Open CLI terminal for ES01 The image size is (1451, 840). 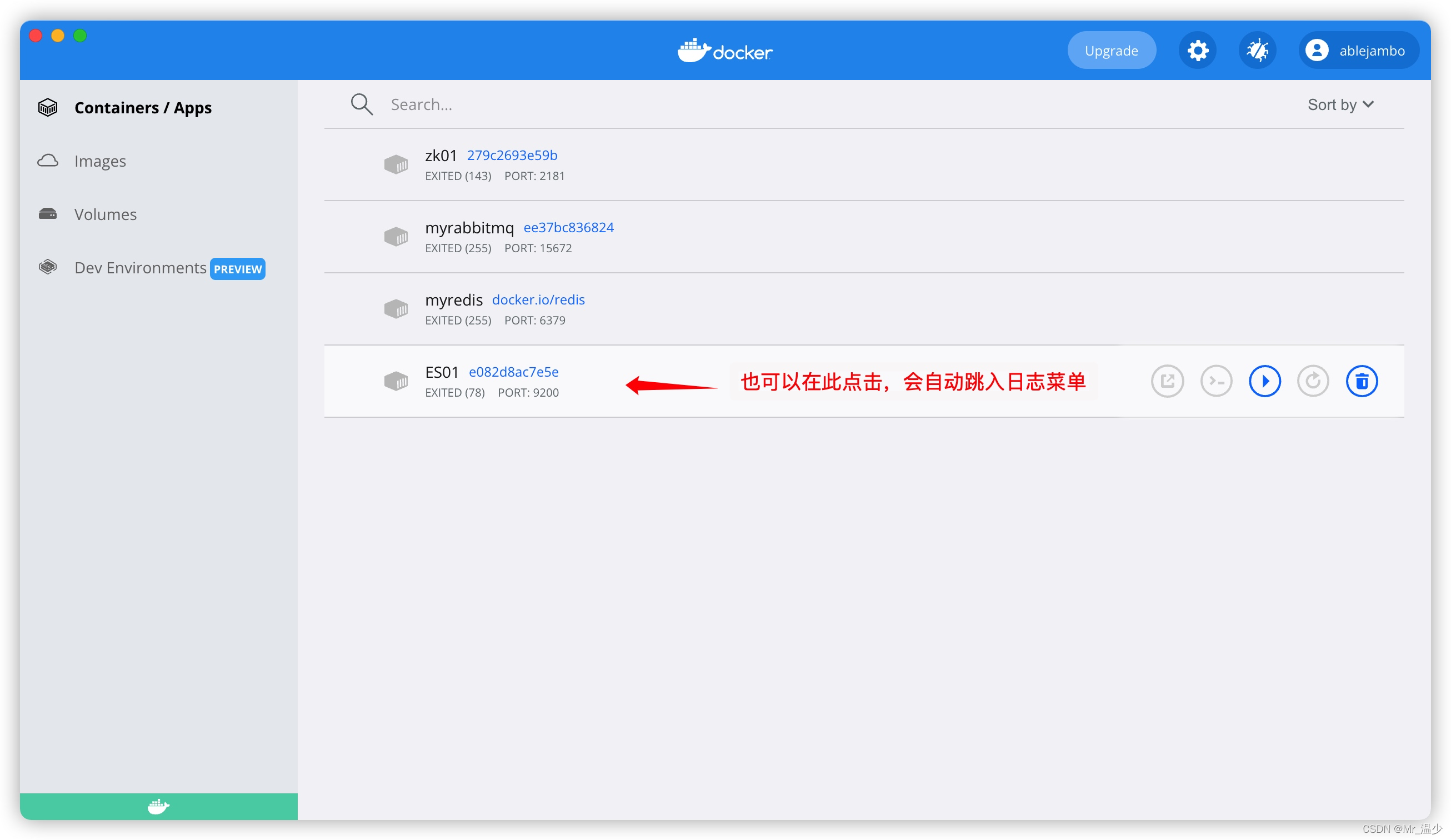1215,381
